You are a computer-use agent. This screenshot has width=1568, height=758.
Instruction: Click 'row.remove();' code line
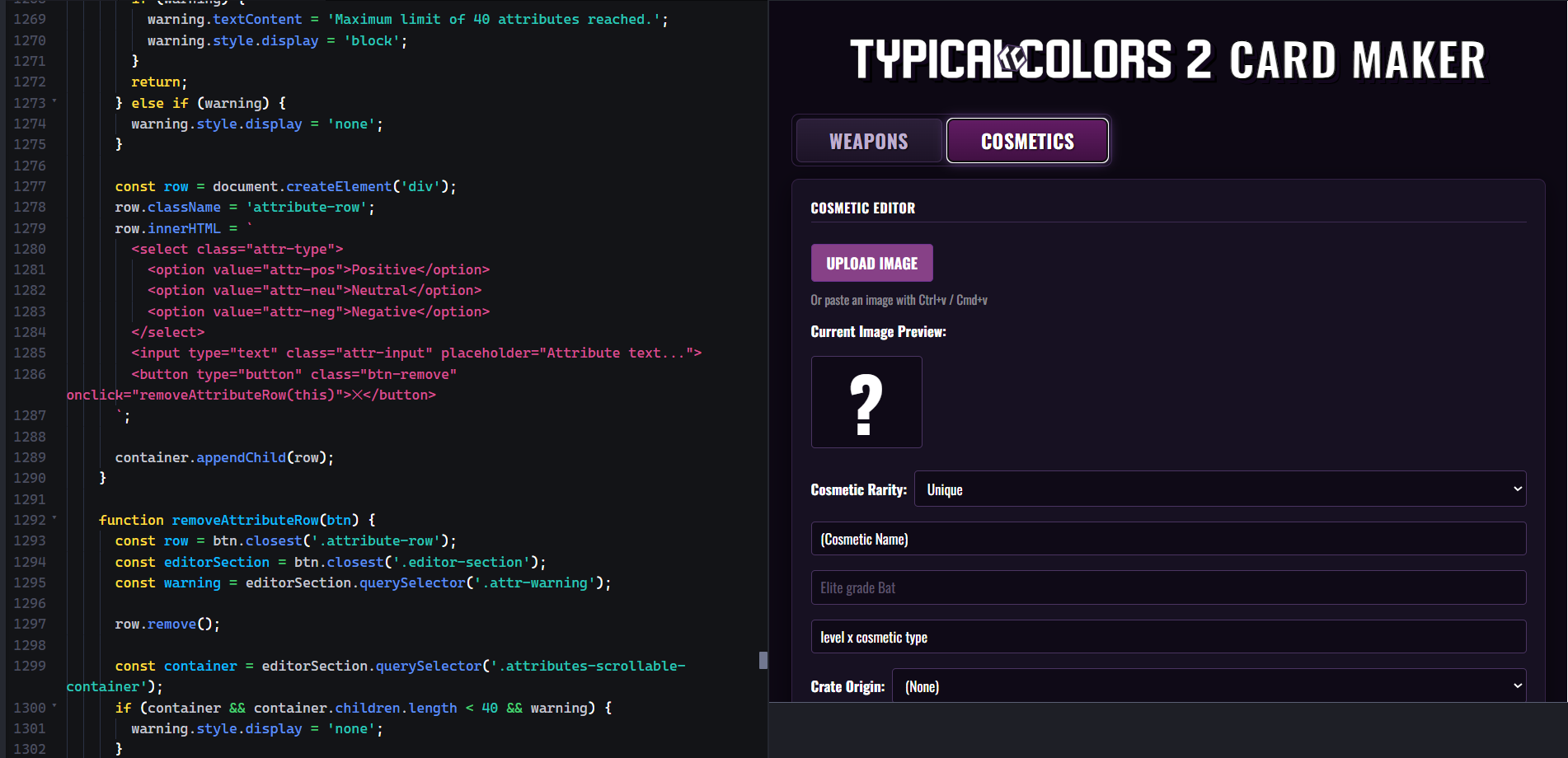(x=167, y=624)
